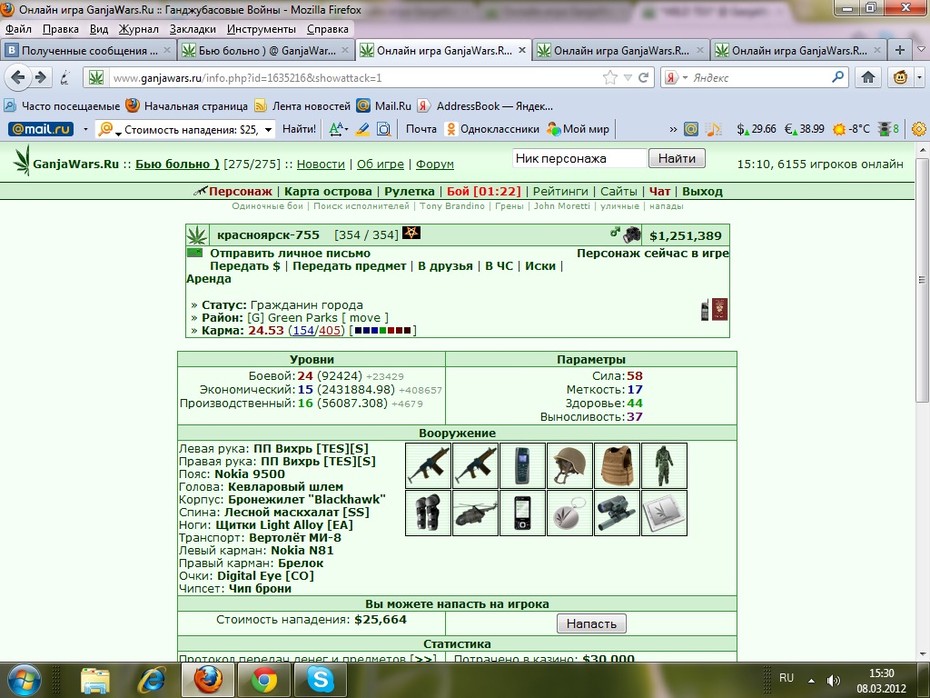Image resolution: width=930 pixels, height=698 pixels.
Task: Click the browser address bar URL
Action: pos(356,78)
